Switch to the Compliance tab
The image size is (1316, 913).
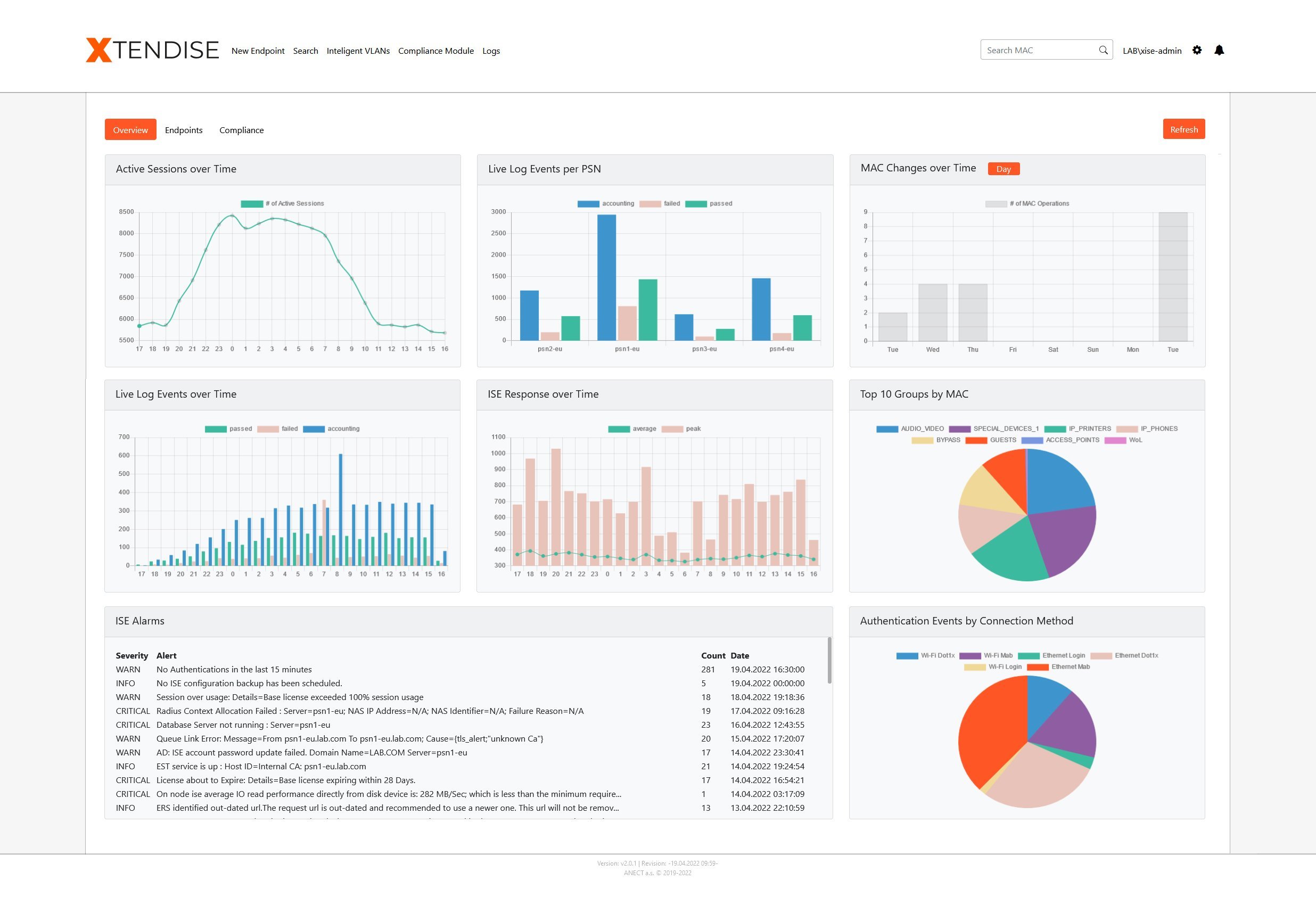(x=241, y=130)
